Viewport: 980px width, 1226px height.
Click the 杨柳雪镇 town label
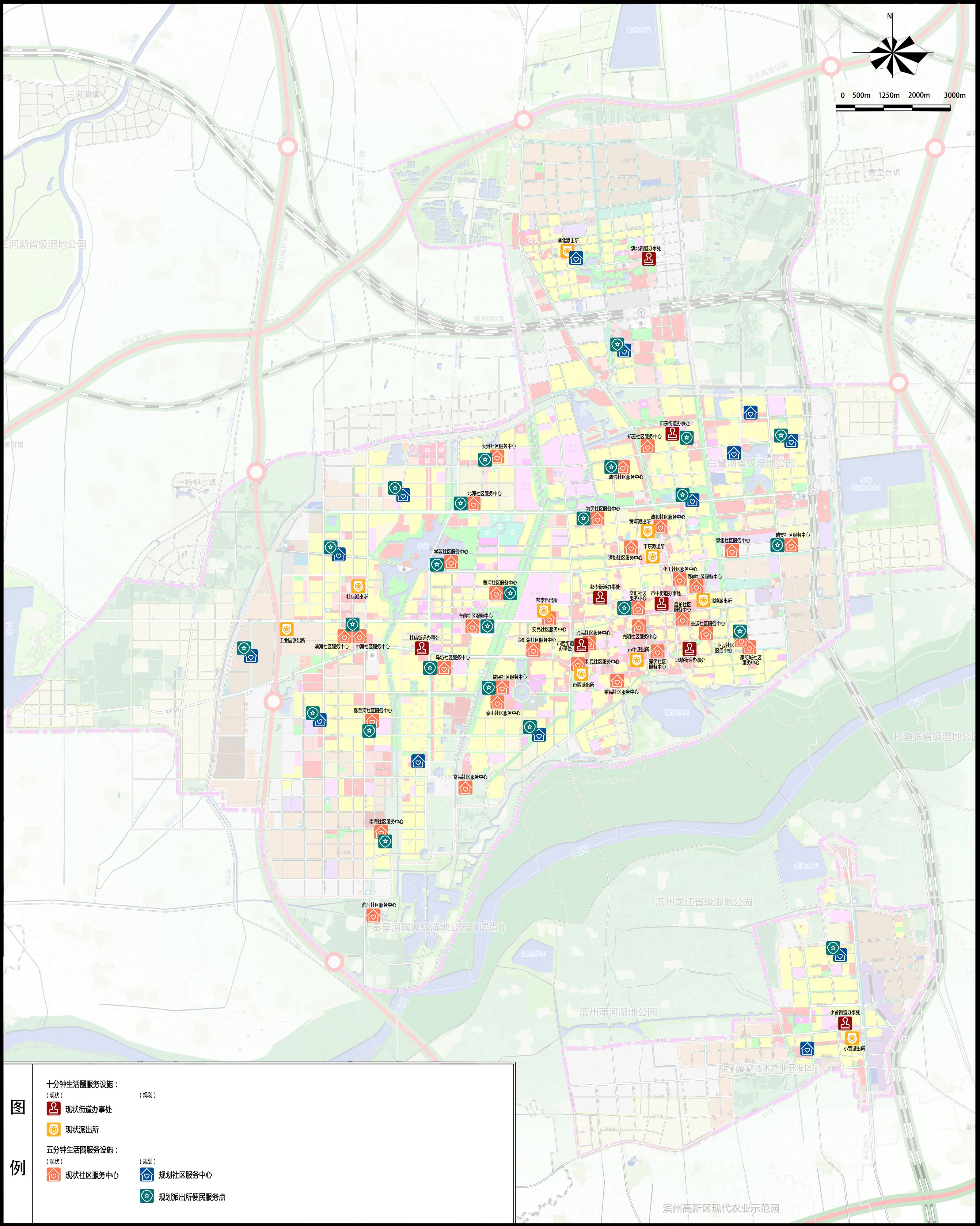(200, 482)
